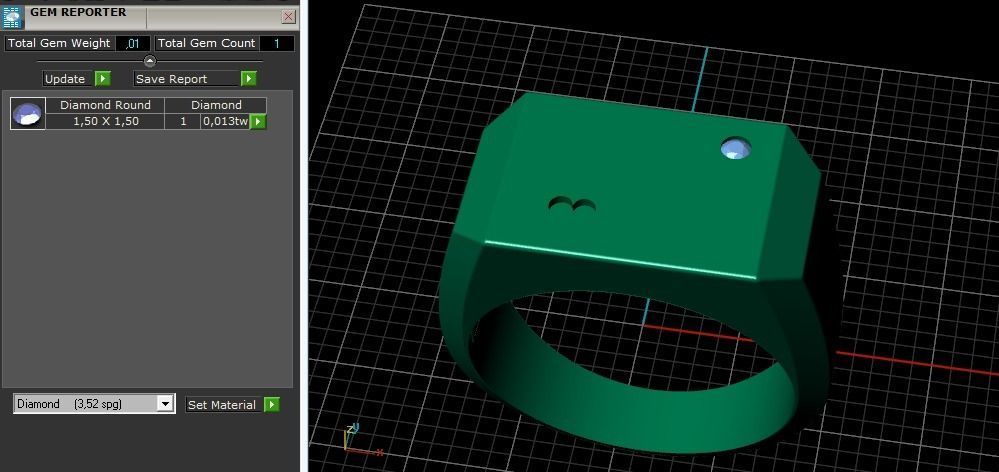999x472 pixels.
Task: Click the Total Gem Weight label
Action: coord(59,43)
